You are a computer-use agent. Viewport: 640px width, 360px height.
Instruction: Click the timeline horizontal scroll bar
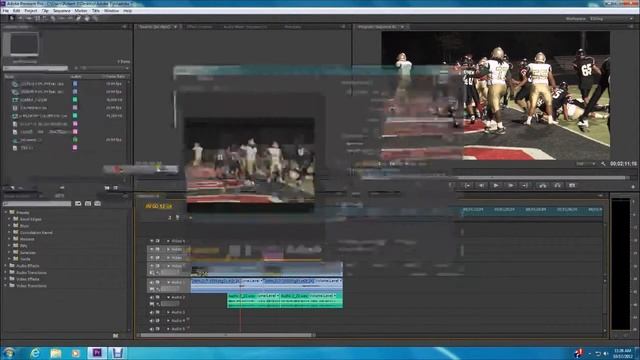(226, 336)
